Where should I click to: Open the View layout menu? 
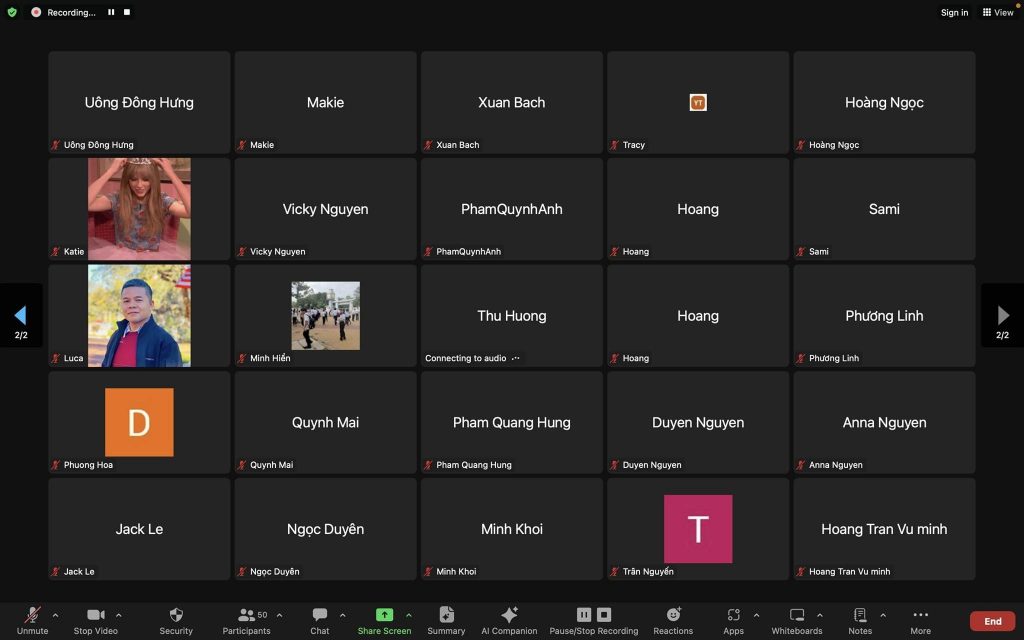(998, 13)
